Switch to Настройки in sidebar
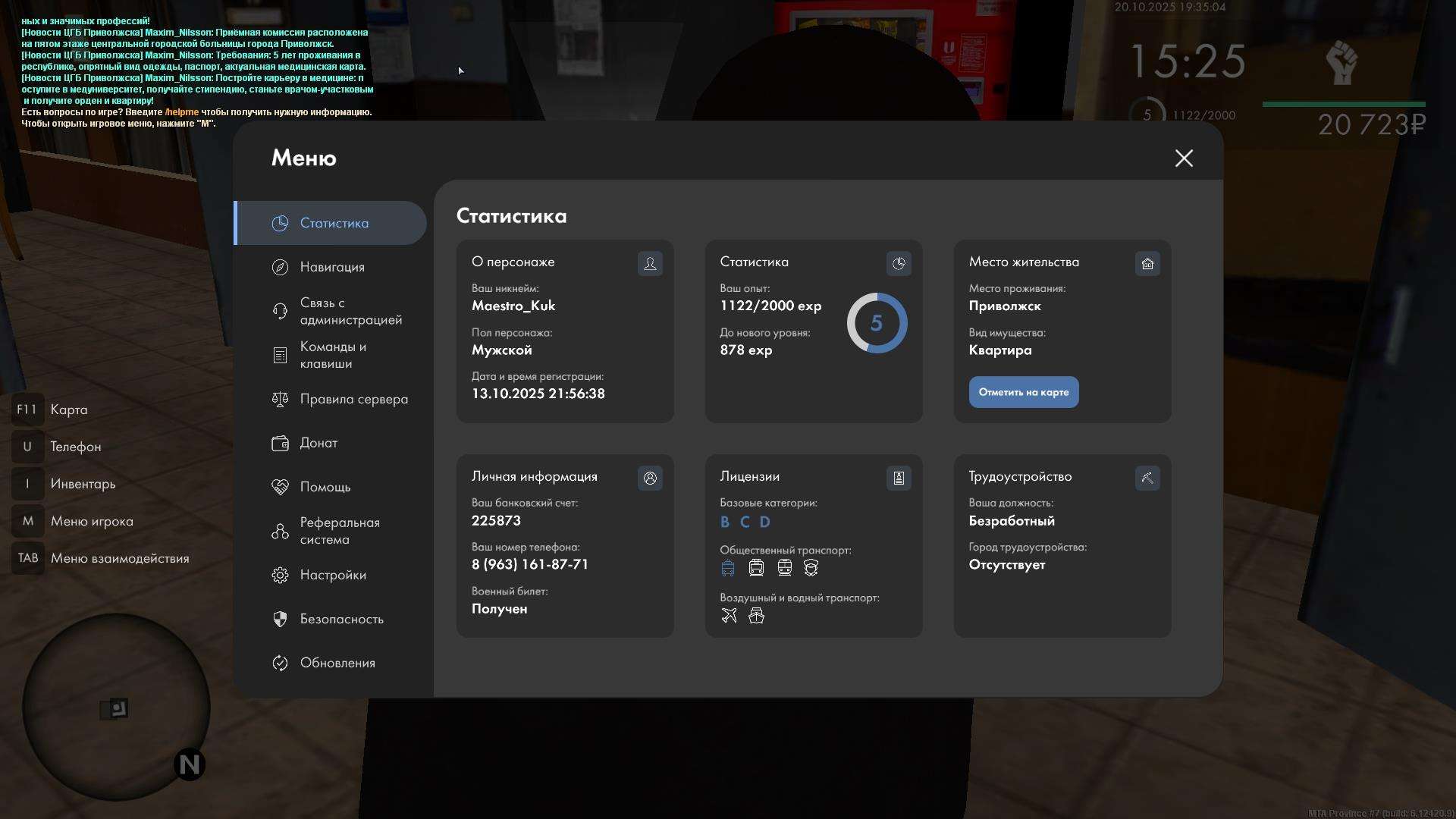This screenshot has height=819, width=1456. [332, 575]
